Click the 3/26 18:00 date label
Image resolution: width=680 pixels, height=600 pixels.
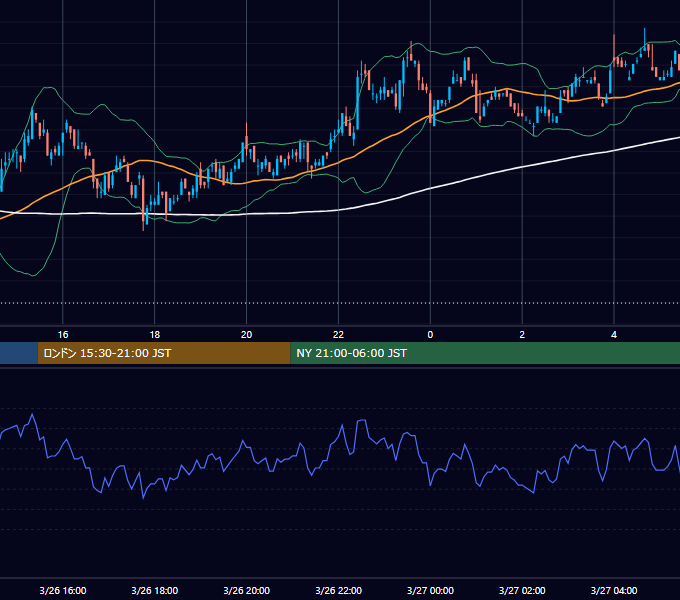pos(155,590)
